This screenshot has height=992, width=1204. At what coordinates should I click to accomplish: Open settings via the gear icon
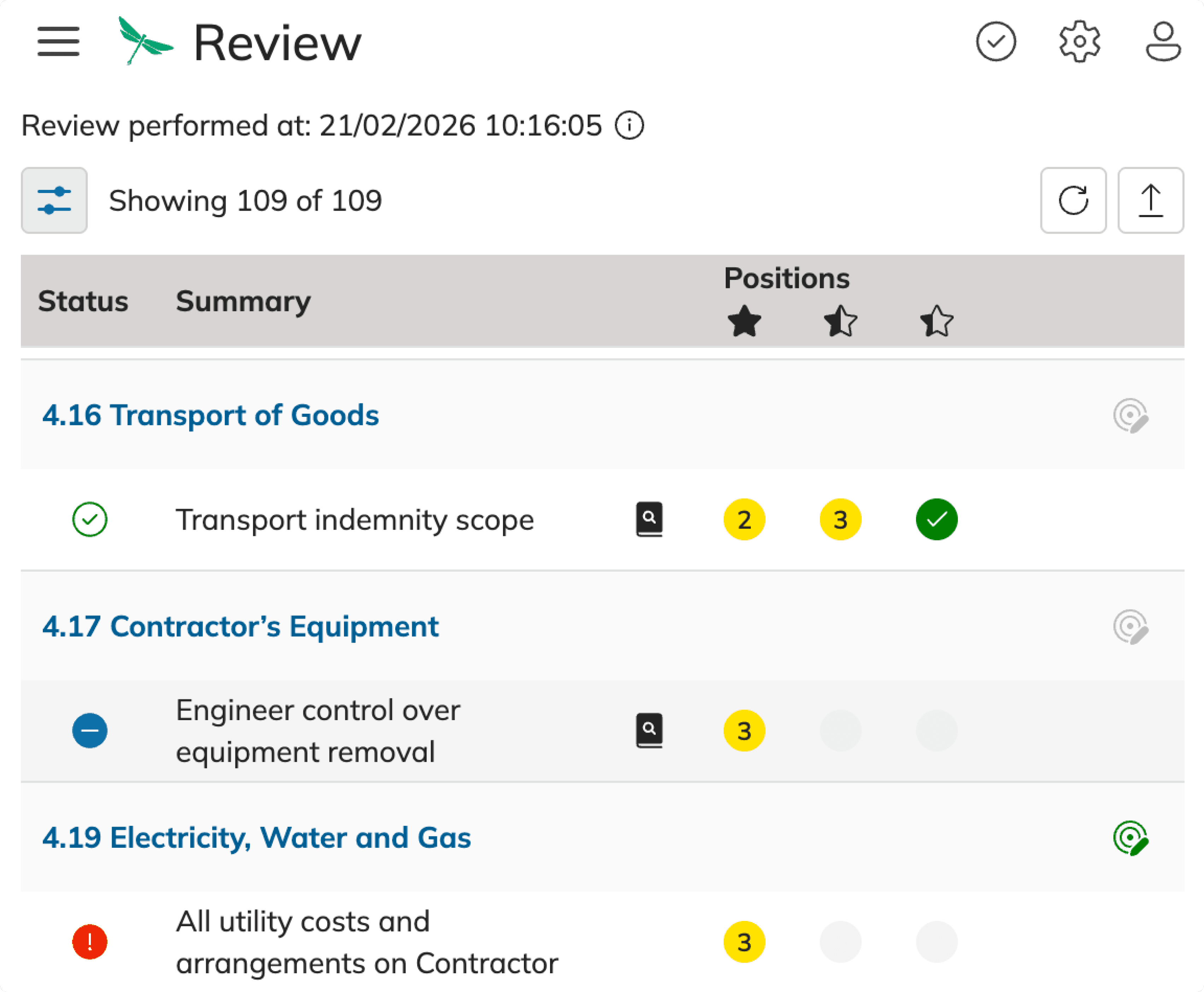click(1079, 42)
